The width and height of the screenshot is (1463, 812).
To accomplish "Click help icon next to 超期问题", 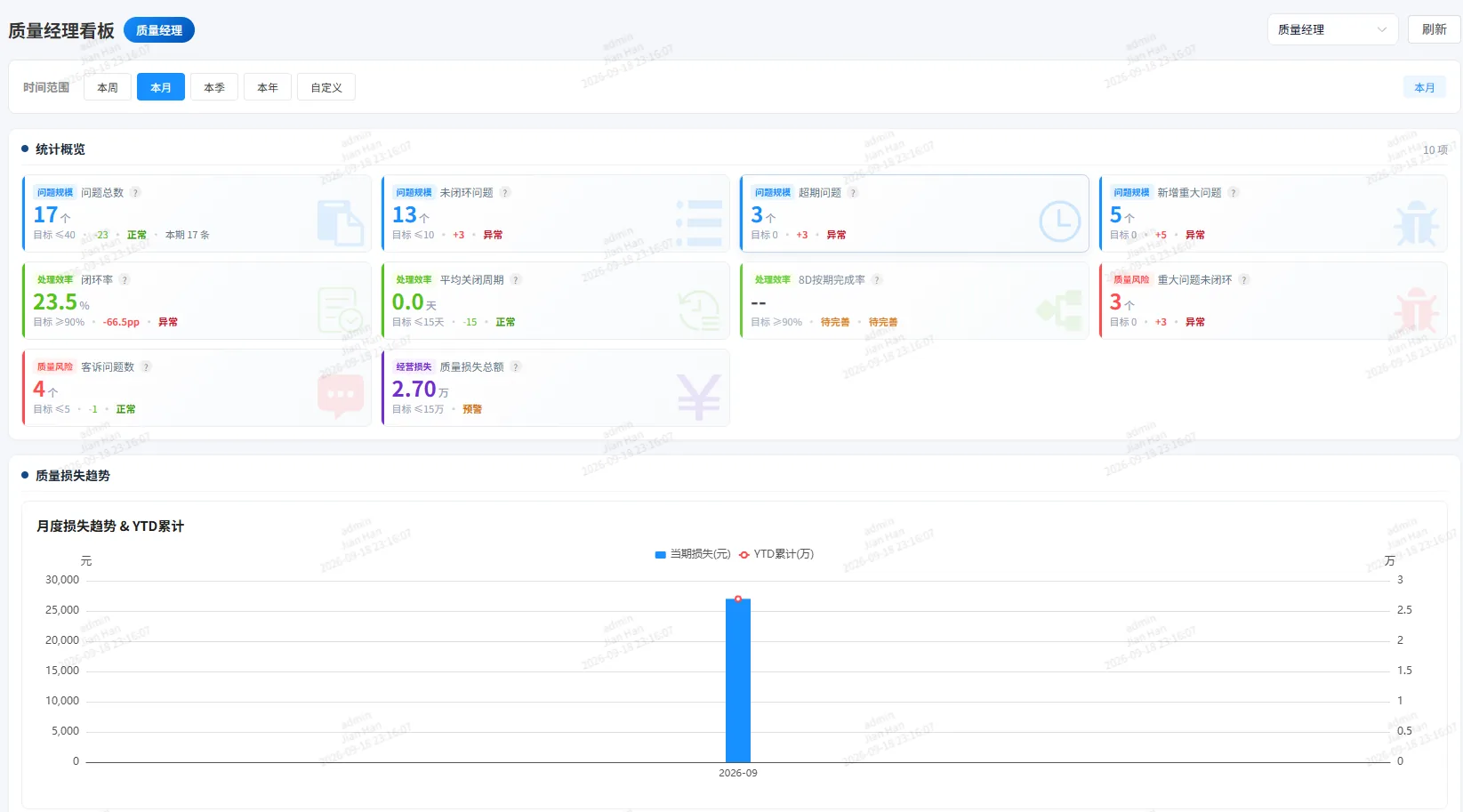I will (853, 193).
